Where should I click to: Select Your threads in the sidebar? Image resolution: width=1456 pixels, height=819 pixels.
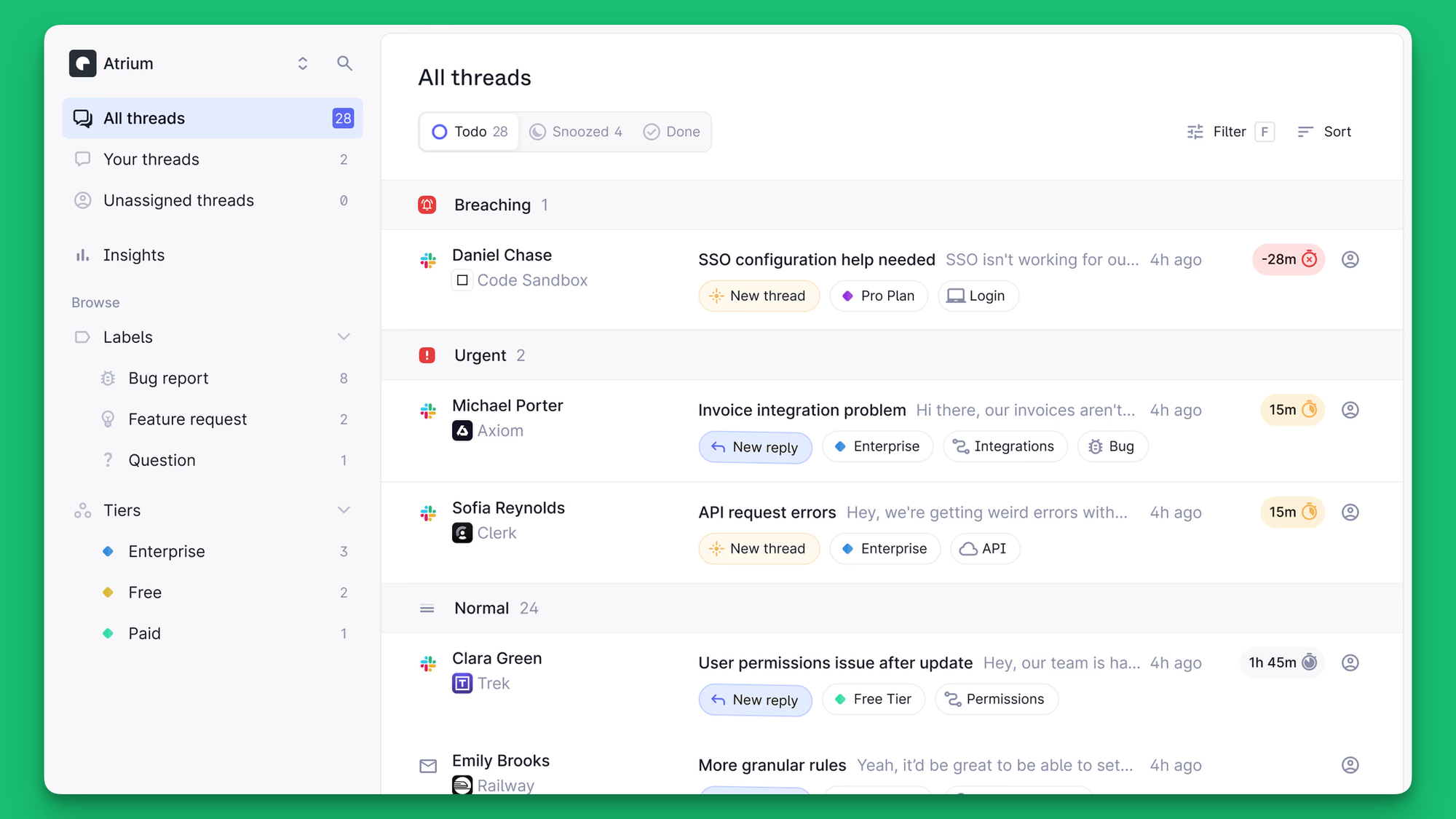[x=151, y=159]
